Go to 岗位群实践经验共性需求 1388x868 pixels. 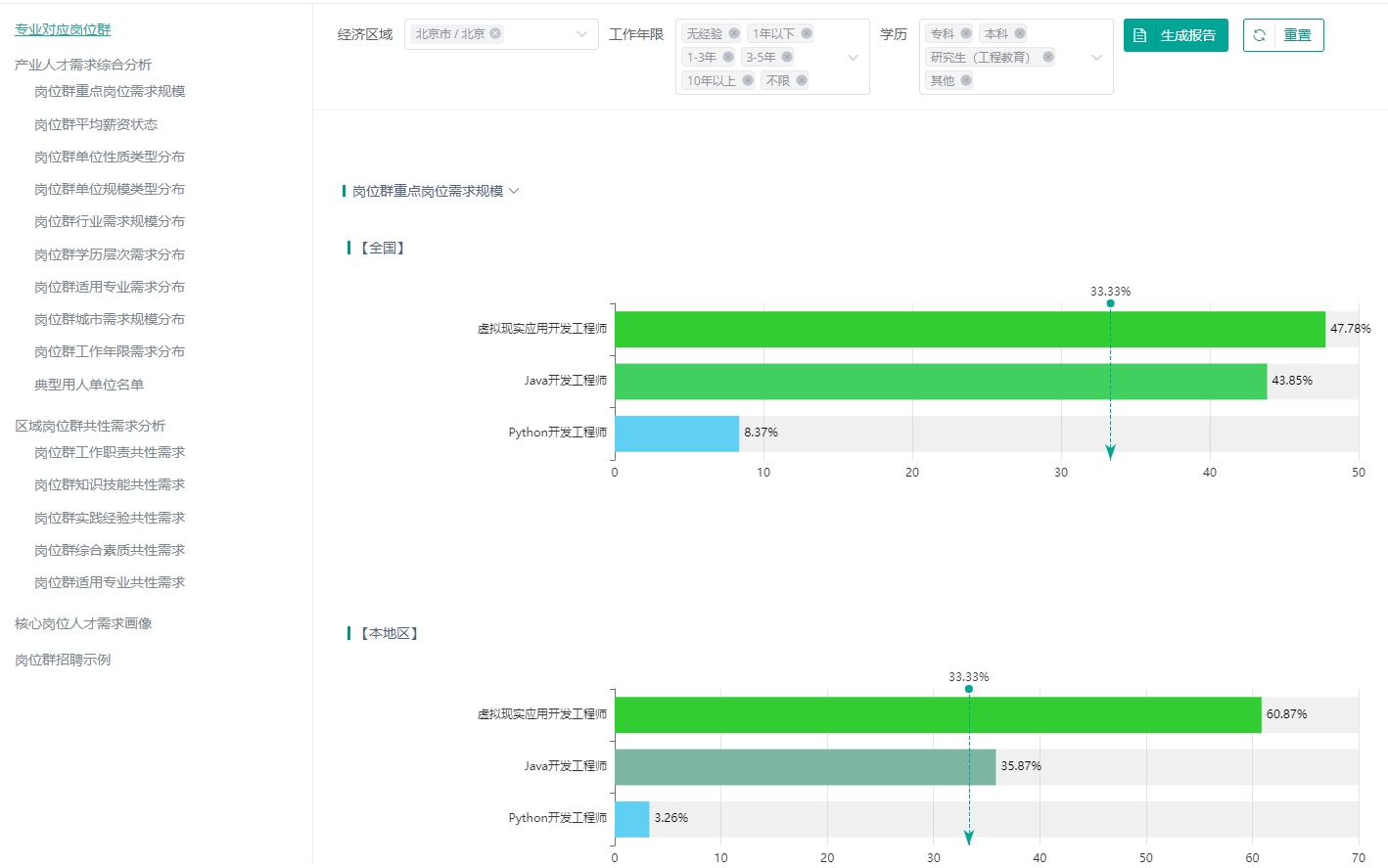110,518
